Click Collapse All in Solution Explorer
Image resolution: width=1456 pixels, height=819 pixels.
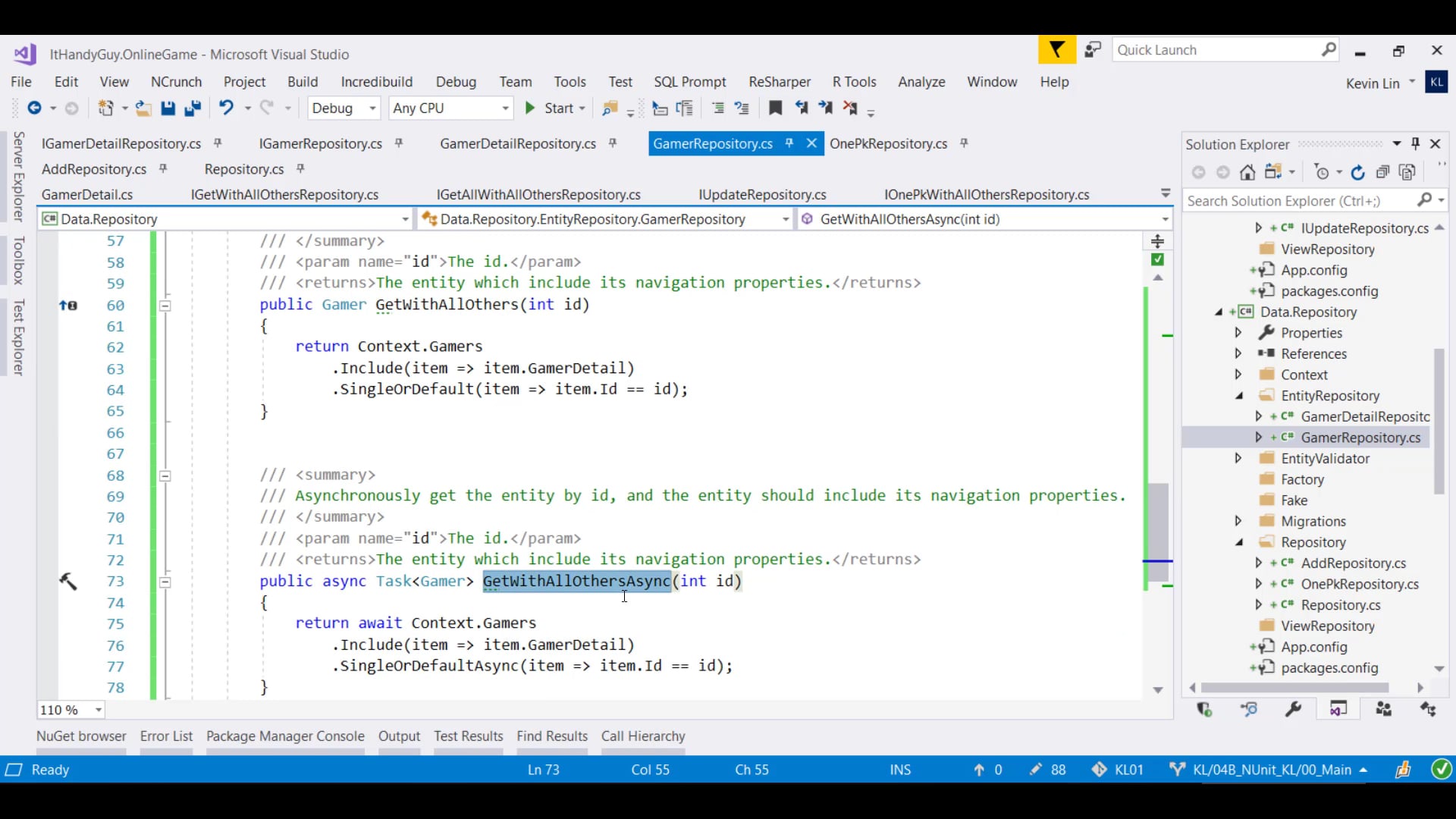pyautogui.click(x=1382, y=172)
